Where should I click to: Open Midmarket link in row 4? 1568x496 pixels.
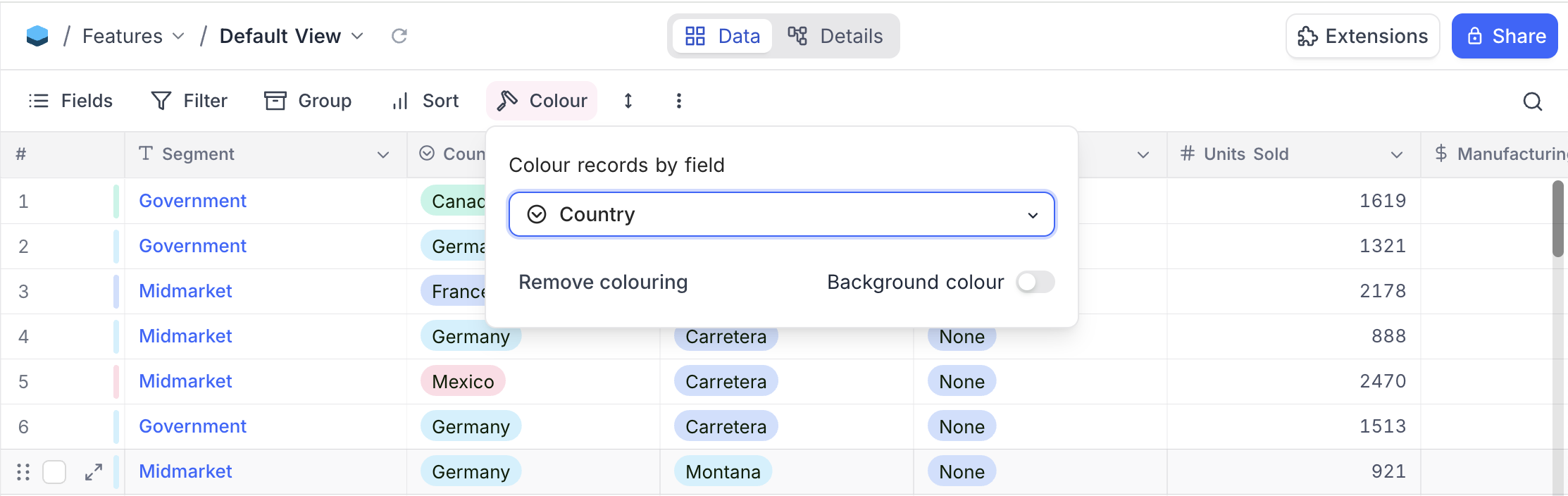(x=185, y=336)
